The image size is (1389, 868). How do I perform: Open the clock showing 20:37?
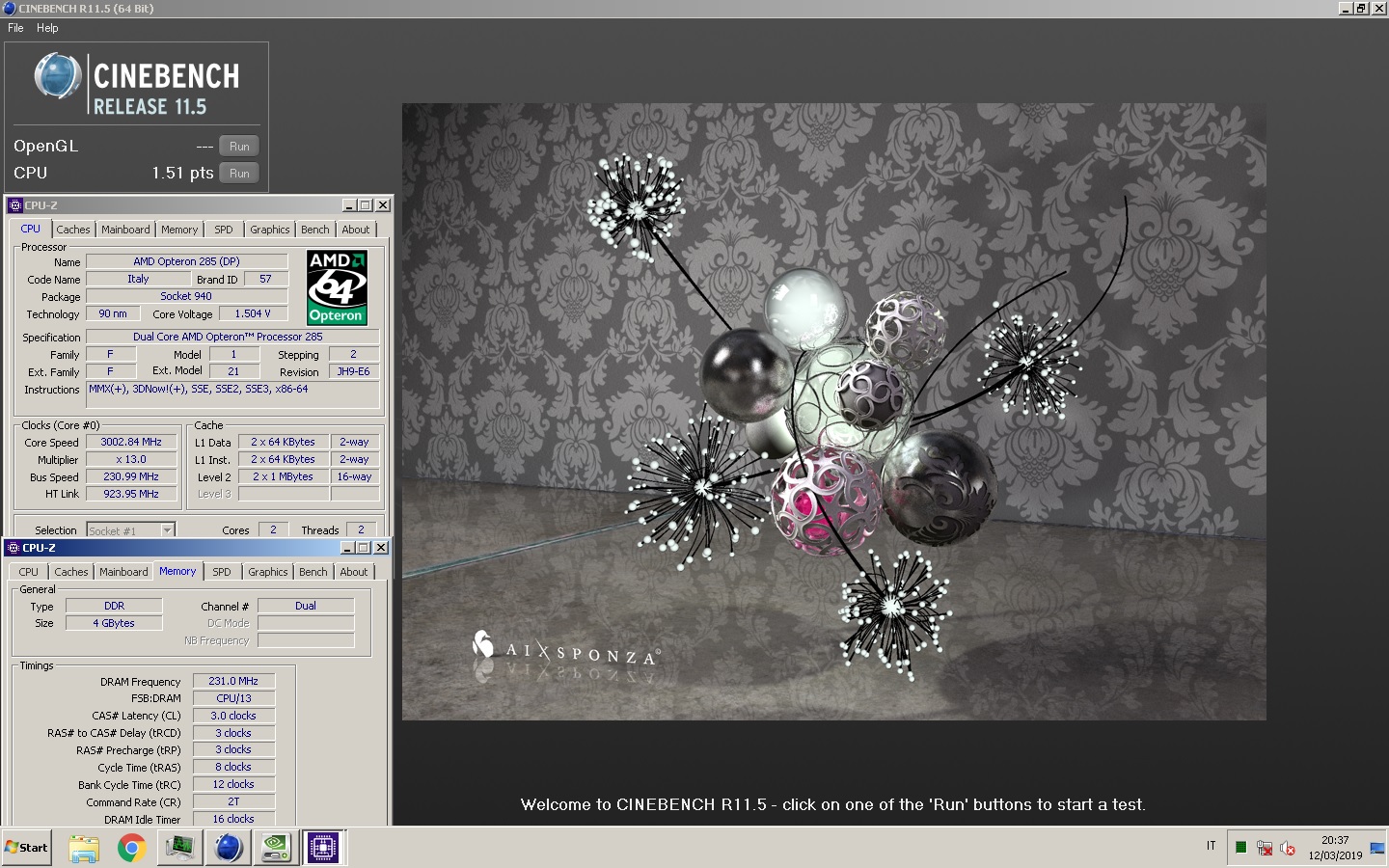click(1335, 840)
